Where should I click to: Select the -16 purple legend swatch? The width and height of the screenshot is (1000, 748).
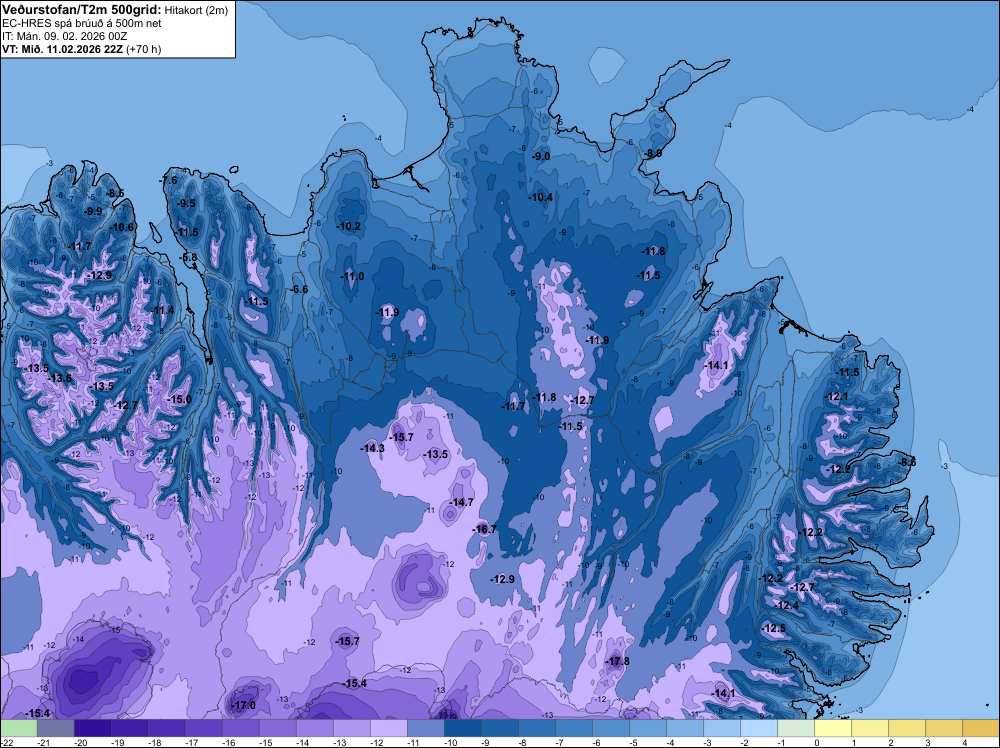point(240,728)
